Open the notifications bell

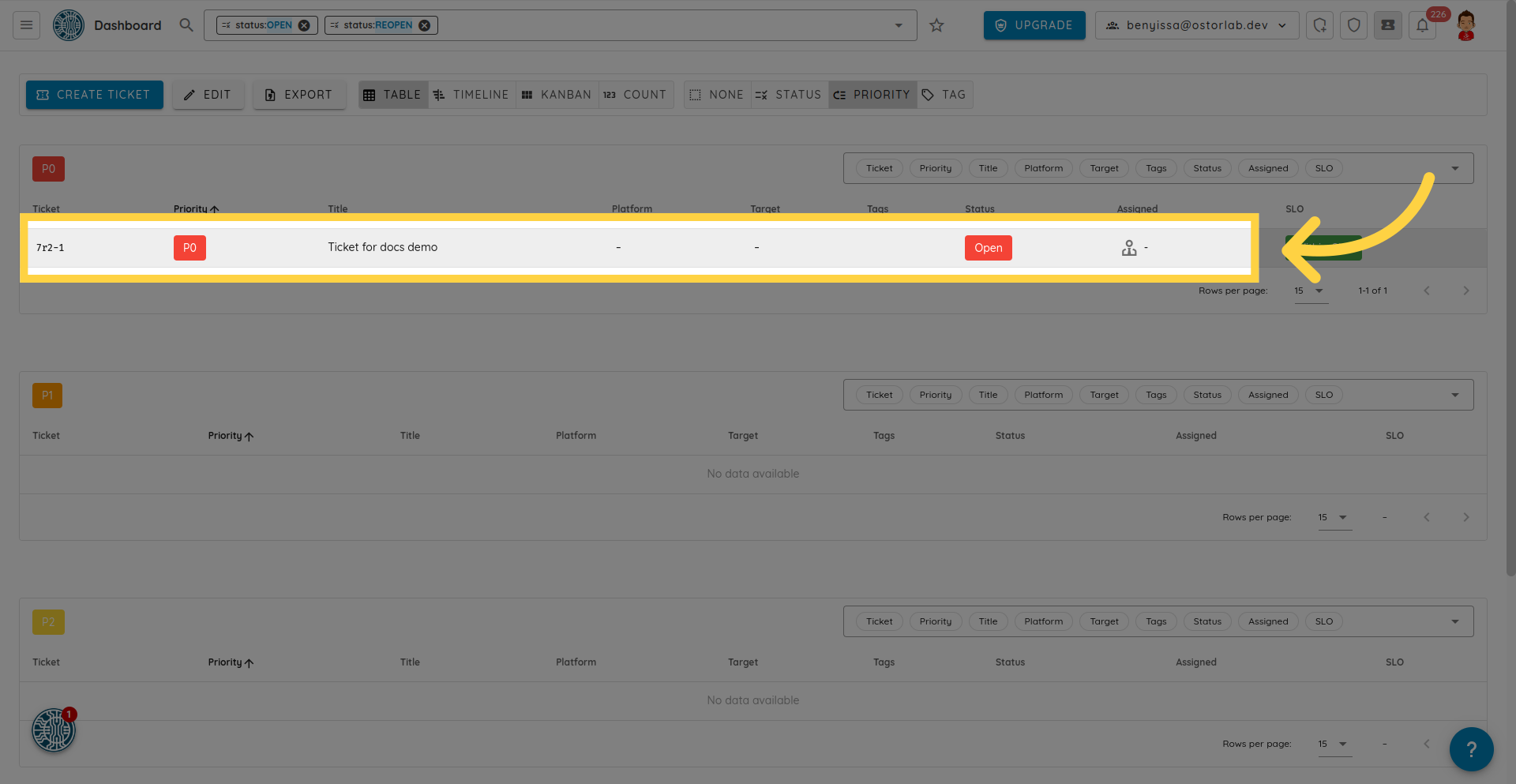[1422, 25]
